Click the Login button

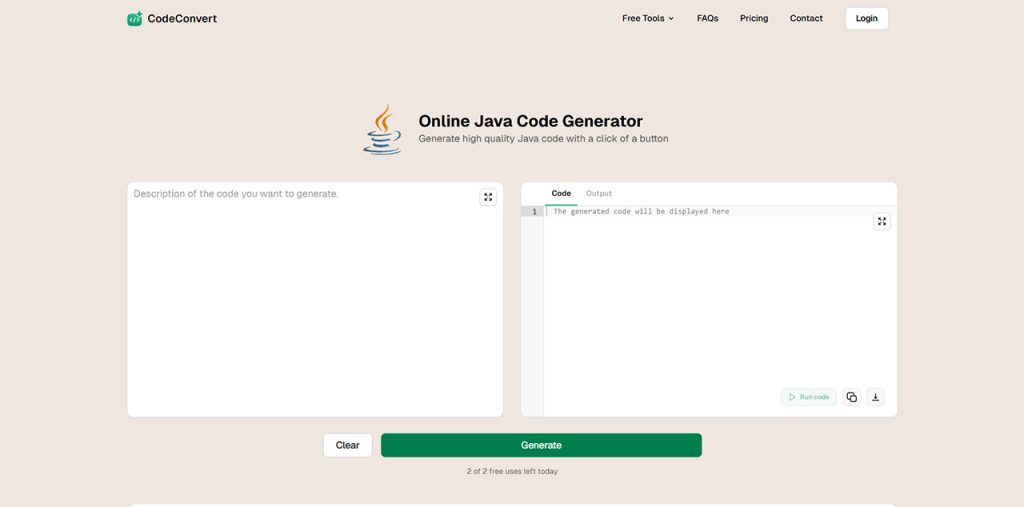tap(867, 18)
